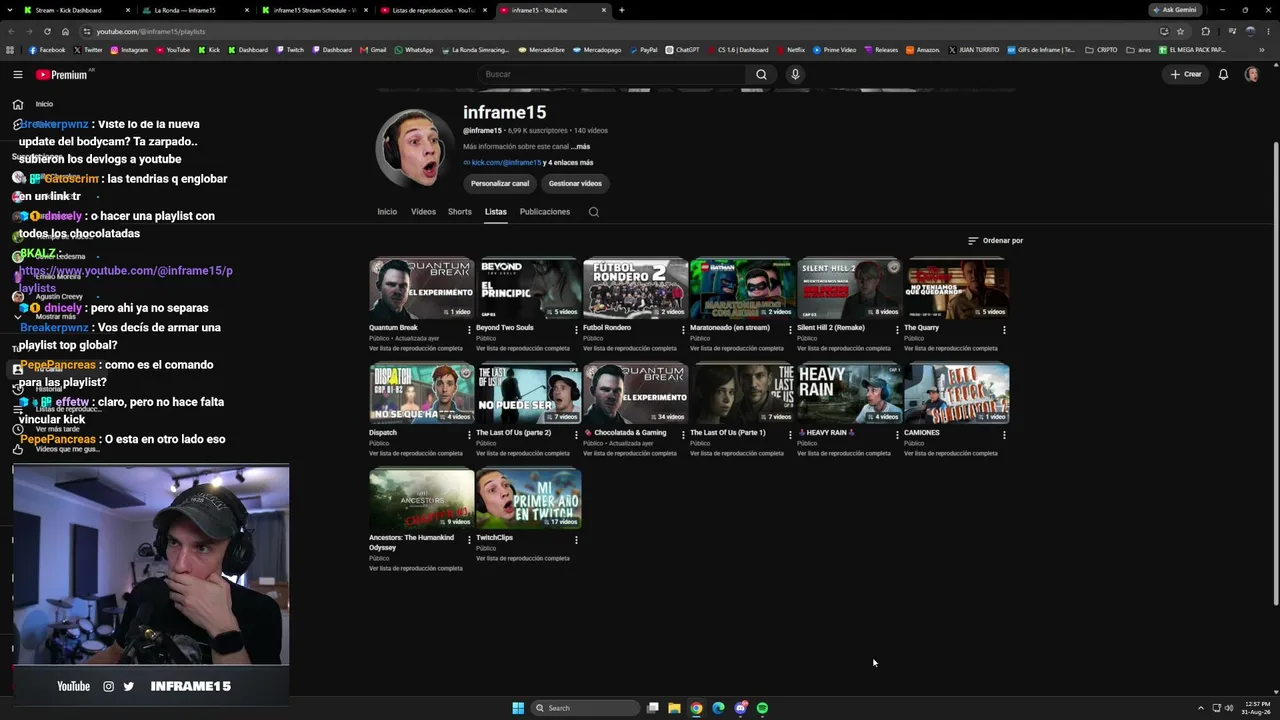Open the Facebook bookmark
Screen dimensions: 1280x720
(47, 50)
